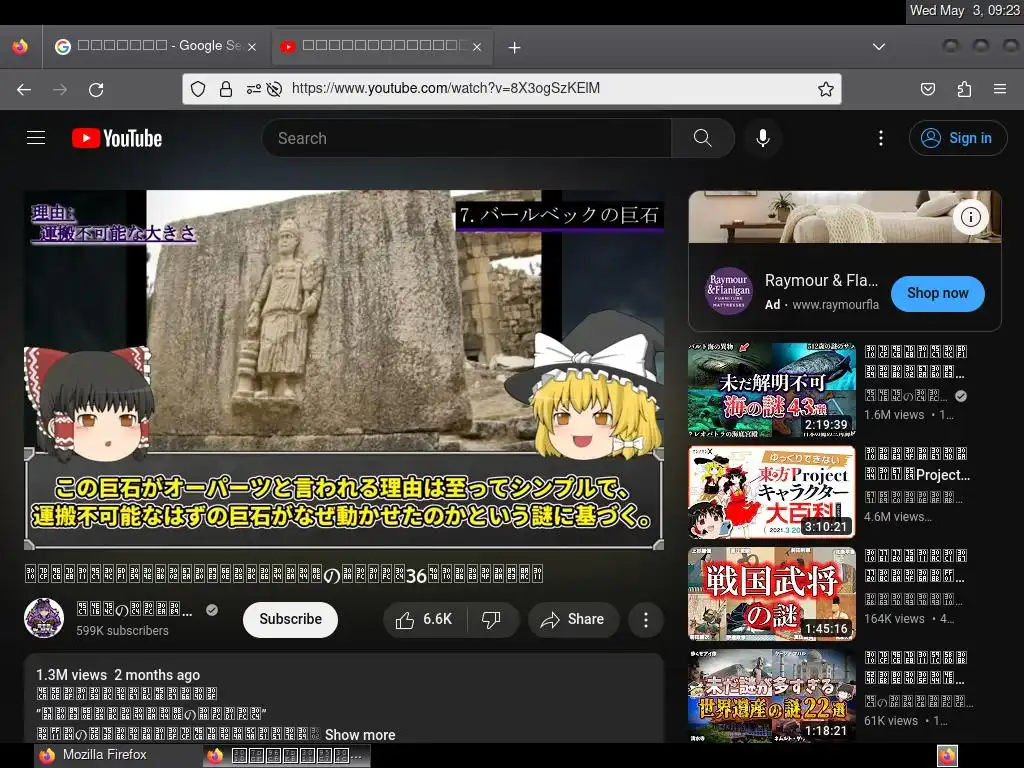1024x768 pixels.
Task: Open YouTube settings three-dot menu
Action: pyautogui.click(x=880, y=138)
